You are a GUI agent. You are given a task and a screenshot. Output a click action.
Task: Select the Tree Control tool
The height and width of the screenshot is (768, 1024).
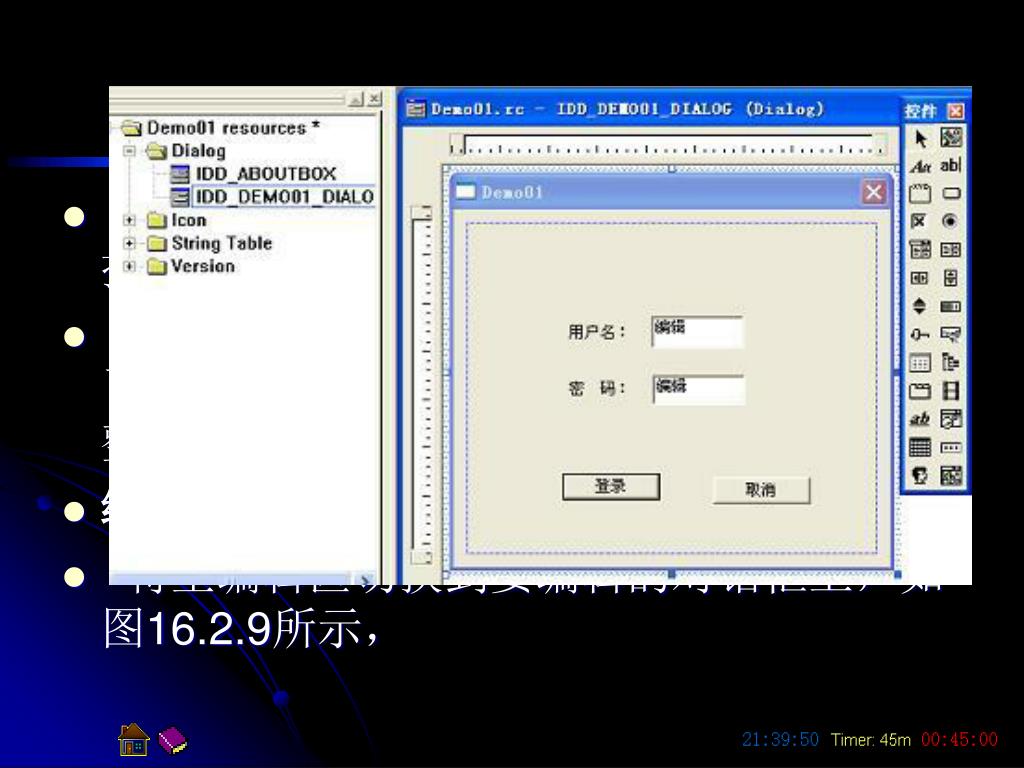coord(951,362)
